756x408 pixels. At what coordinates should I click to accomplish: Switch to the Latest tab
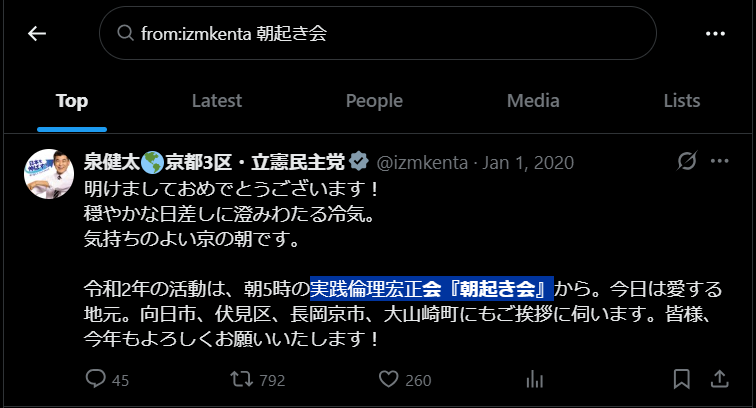pyautogui.click(x=216, y=101)
